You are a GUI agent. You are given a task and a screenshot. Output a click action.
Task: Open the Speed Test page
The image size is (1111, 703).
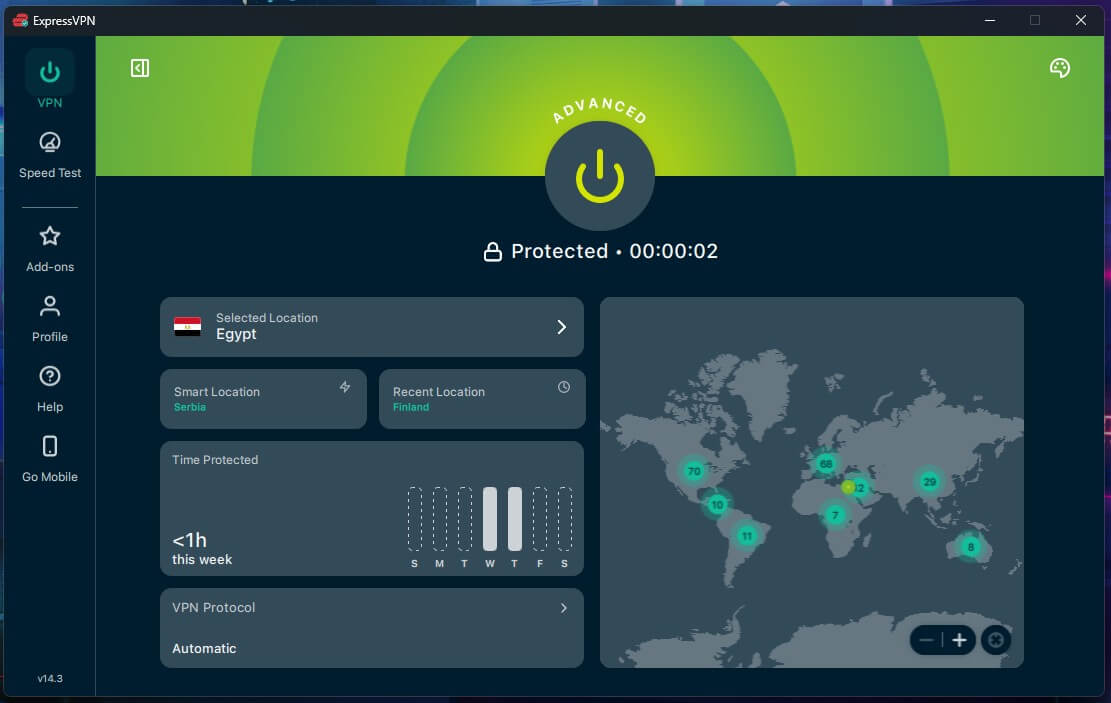(50, 155)
